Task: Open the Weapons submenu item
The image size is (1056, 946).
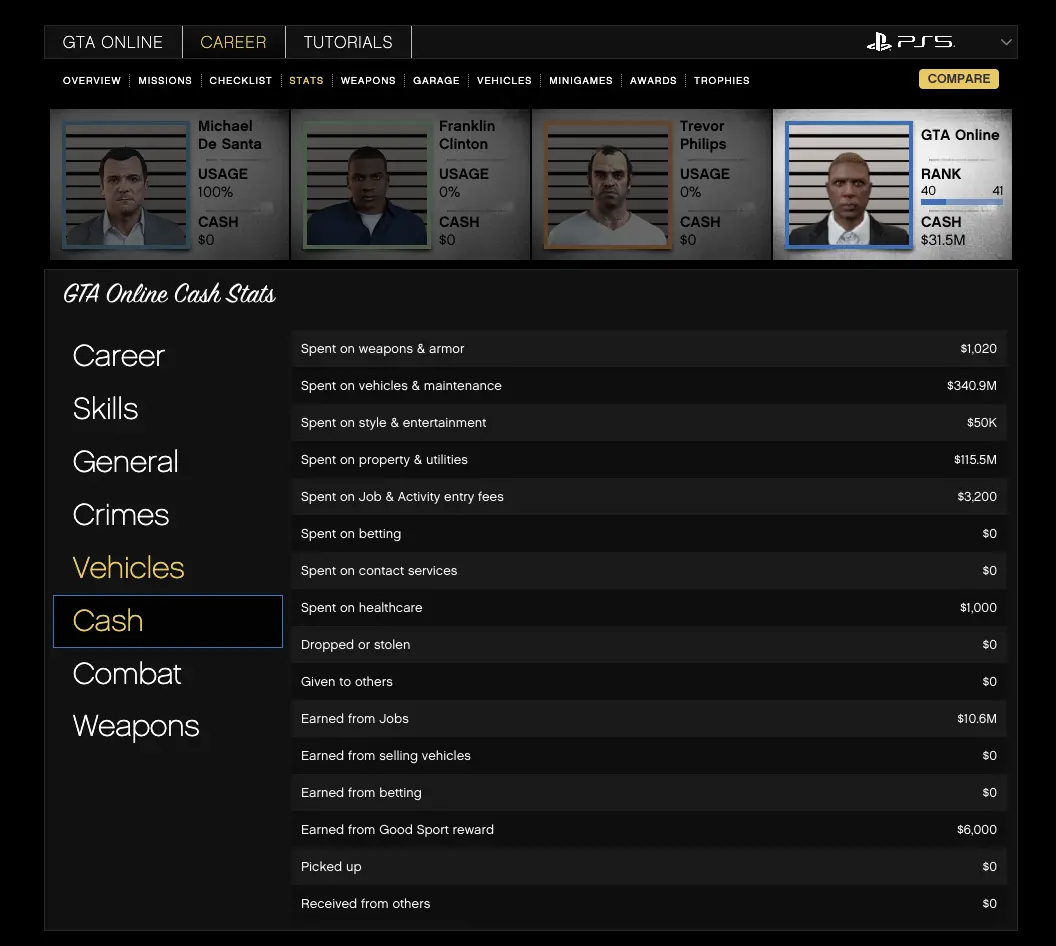Action: 368,80
